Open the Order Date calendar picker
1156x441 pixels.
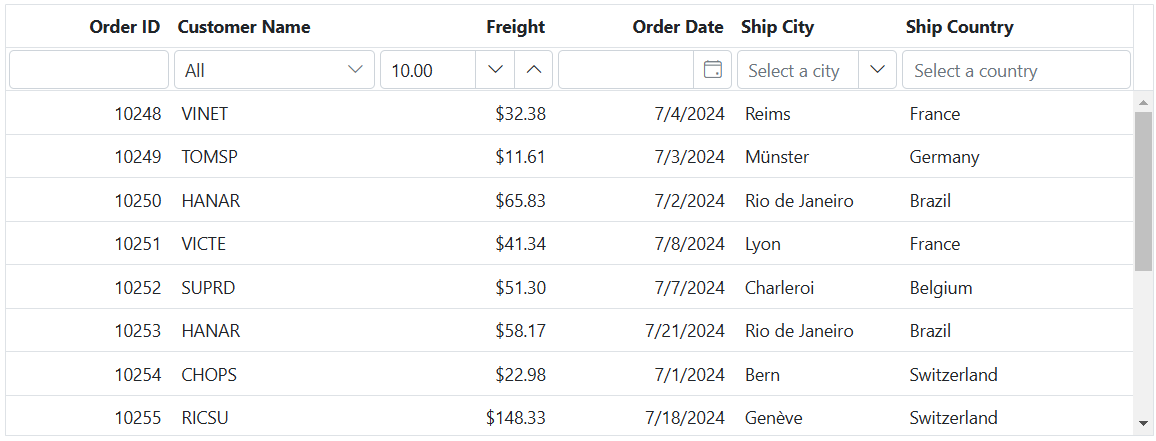pyautogui.click(x=713, y=70)
